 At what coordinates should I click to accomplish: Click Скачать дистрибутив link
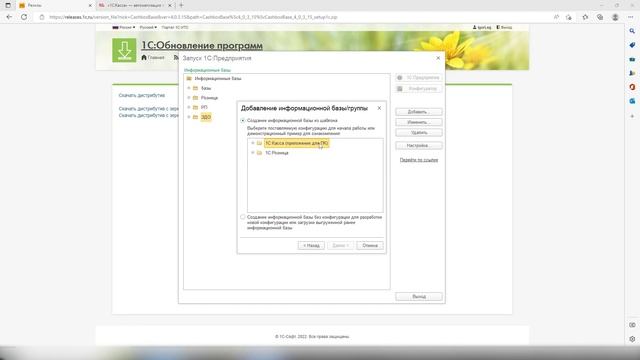[142, 95]
